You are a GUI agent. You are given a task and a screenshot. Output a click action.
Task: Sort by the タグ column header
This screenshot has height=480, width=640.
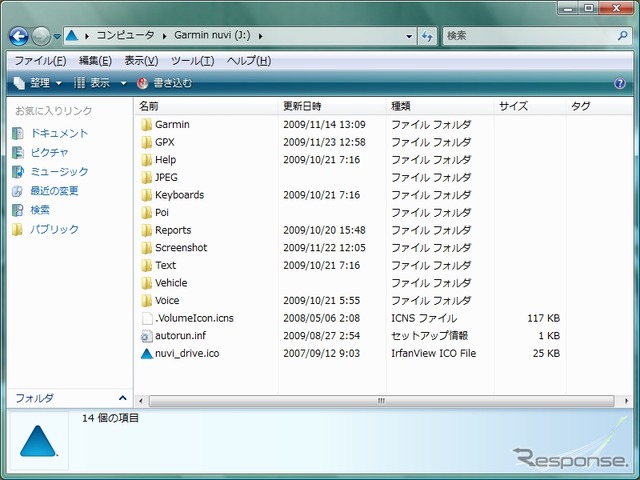[x=600, y=106]
